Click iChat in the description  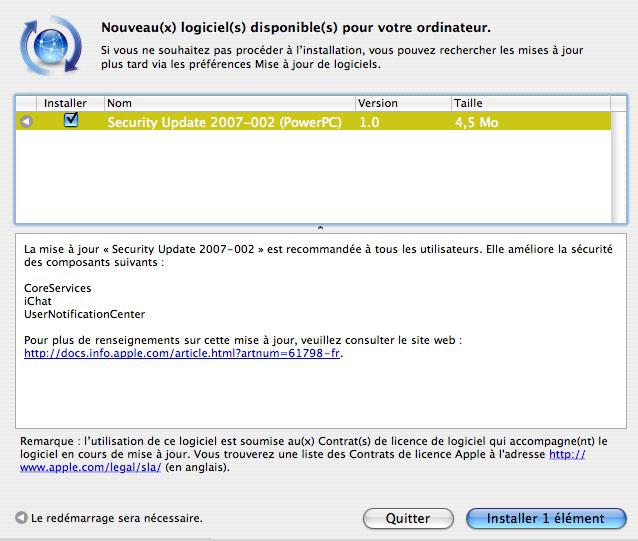[38, 301]
